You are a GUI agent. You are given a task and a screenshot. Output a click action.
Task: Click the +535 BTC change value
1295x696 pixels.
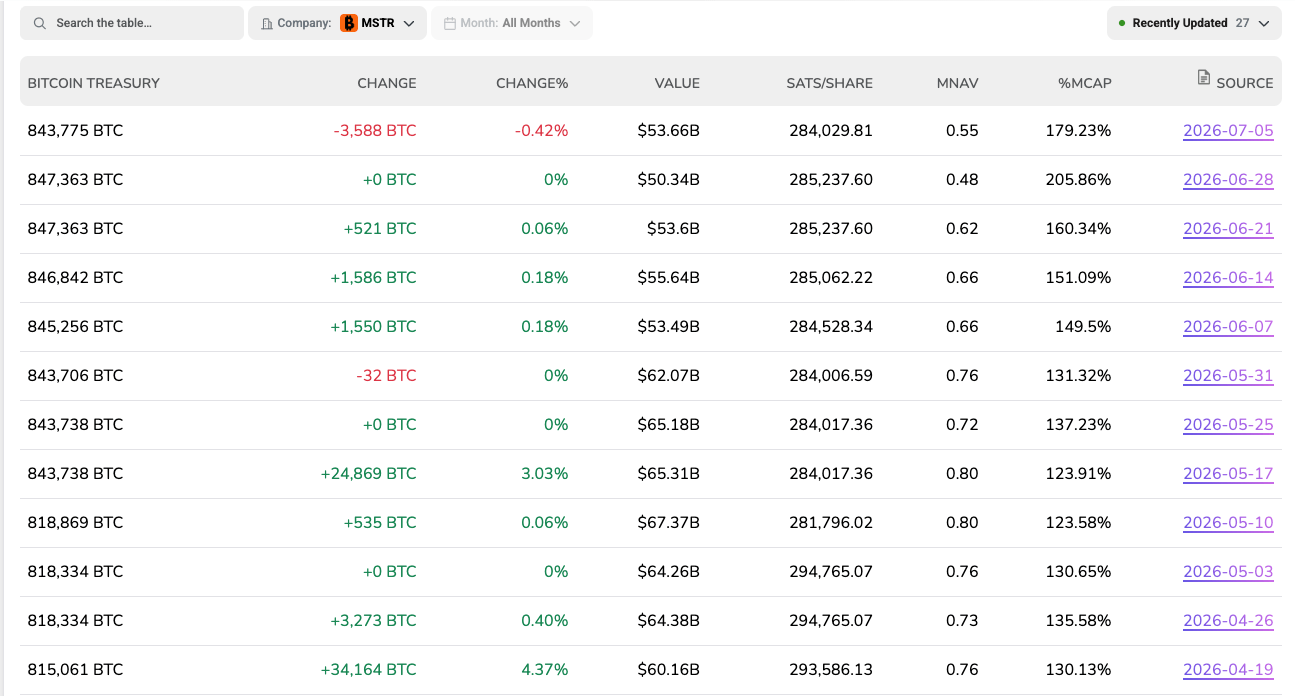380,523
